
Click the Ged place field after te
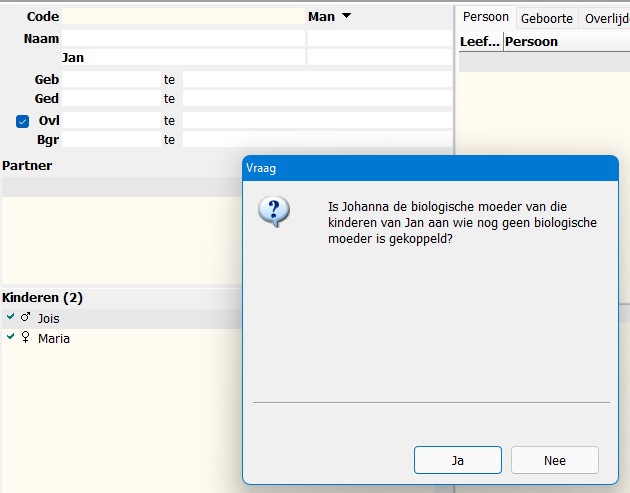point(316,99)
